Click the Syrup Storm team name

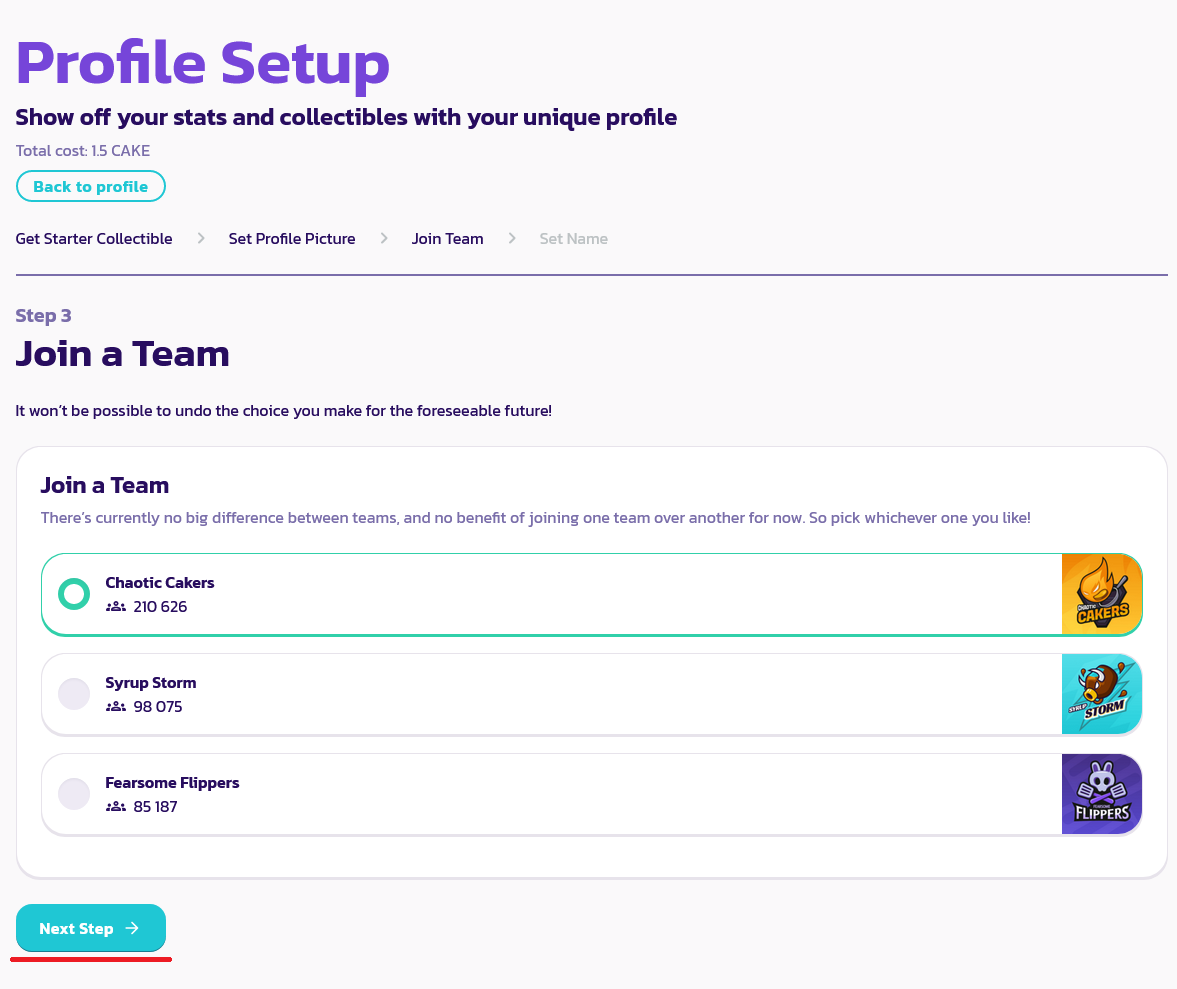151,683
